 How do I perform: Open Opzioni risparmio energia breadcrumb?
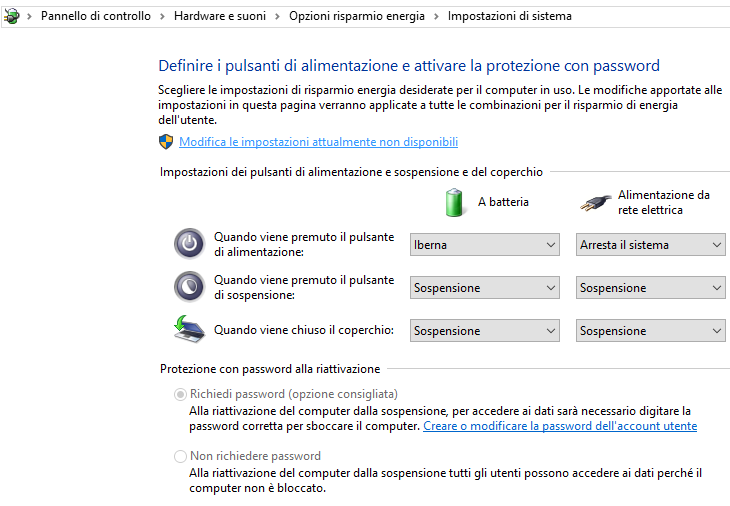357,16
